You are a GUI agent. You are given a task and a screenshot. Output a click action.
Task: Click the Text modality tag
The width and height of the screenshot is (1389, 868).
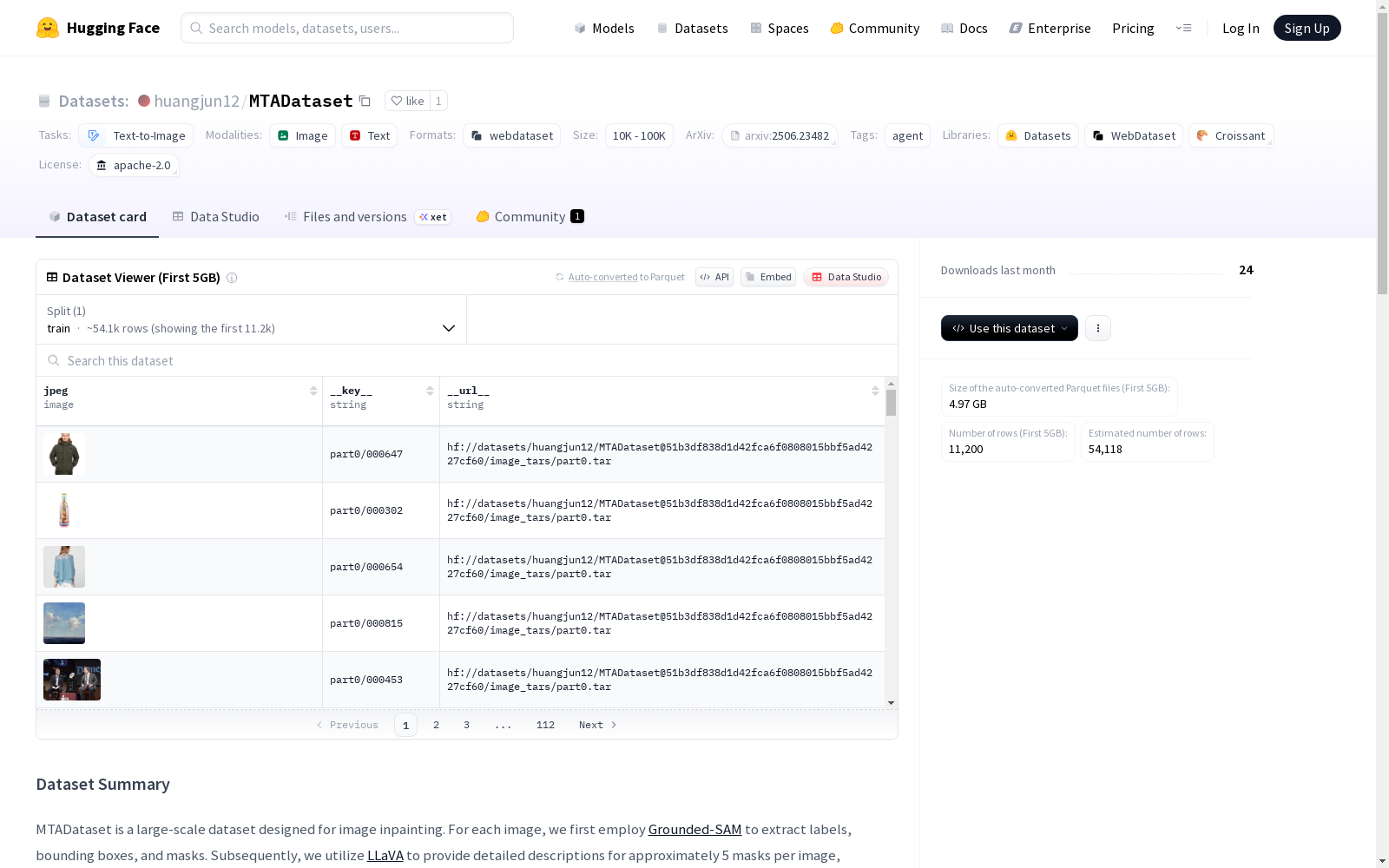(369, 135)
